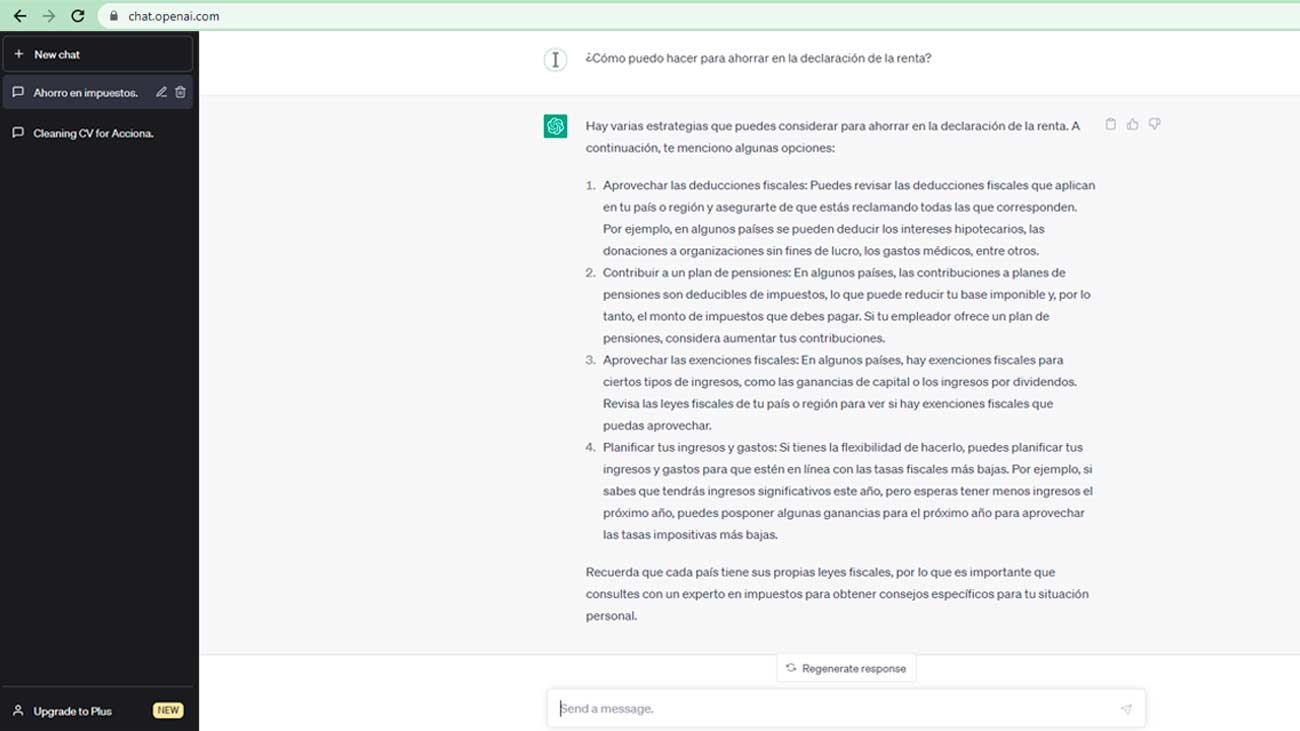Click the user avatar next to the question
The width and height of the screenshot is (1300, 731).
555,59
